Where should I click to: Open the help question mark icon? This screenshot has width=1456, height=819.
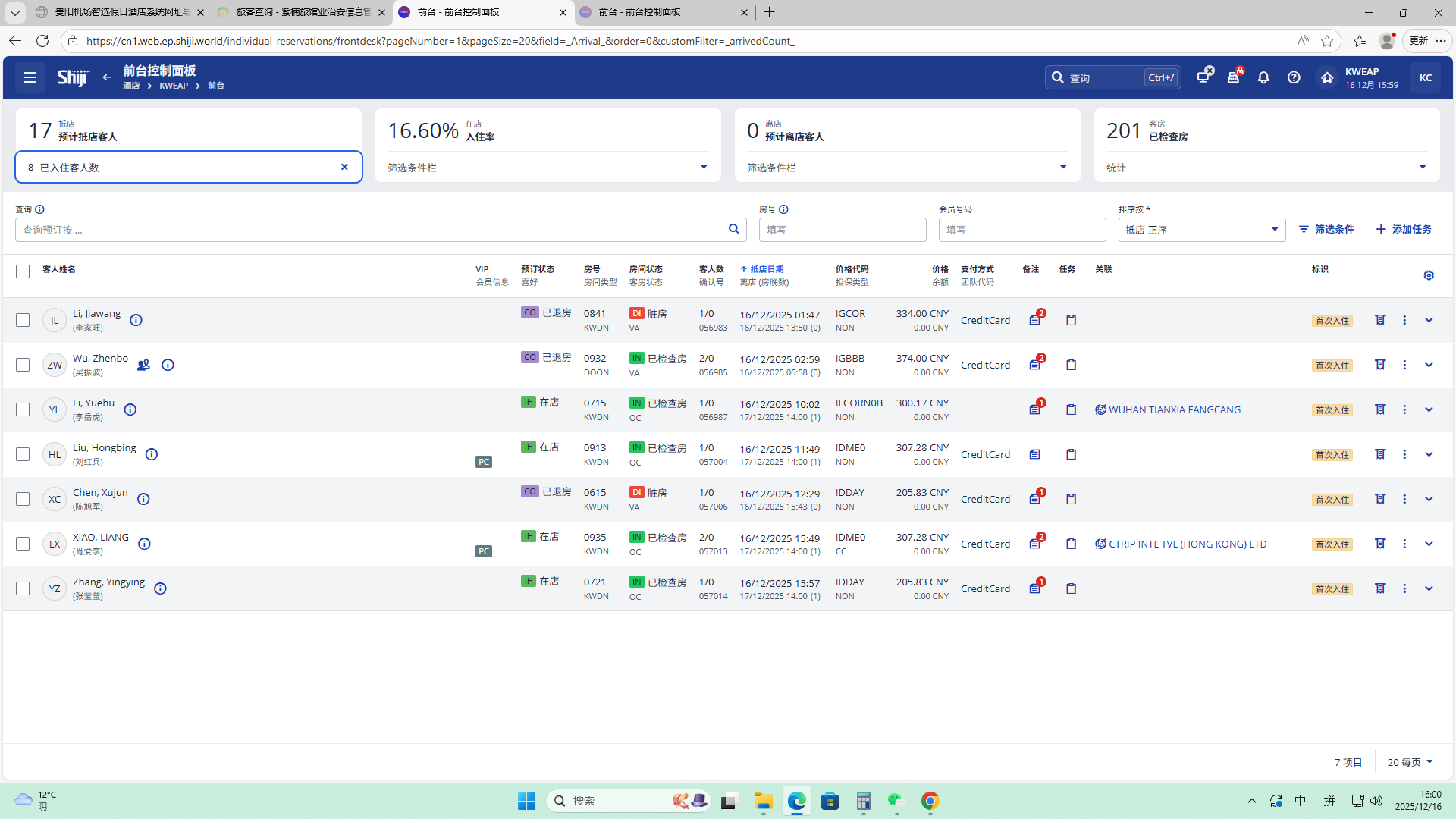tap(1294, 77)
